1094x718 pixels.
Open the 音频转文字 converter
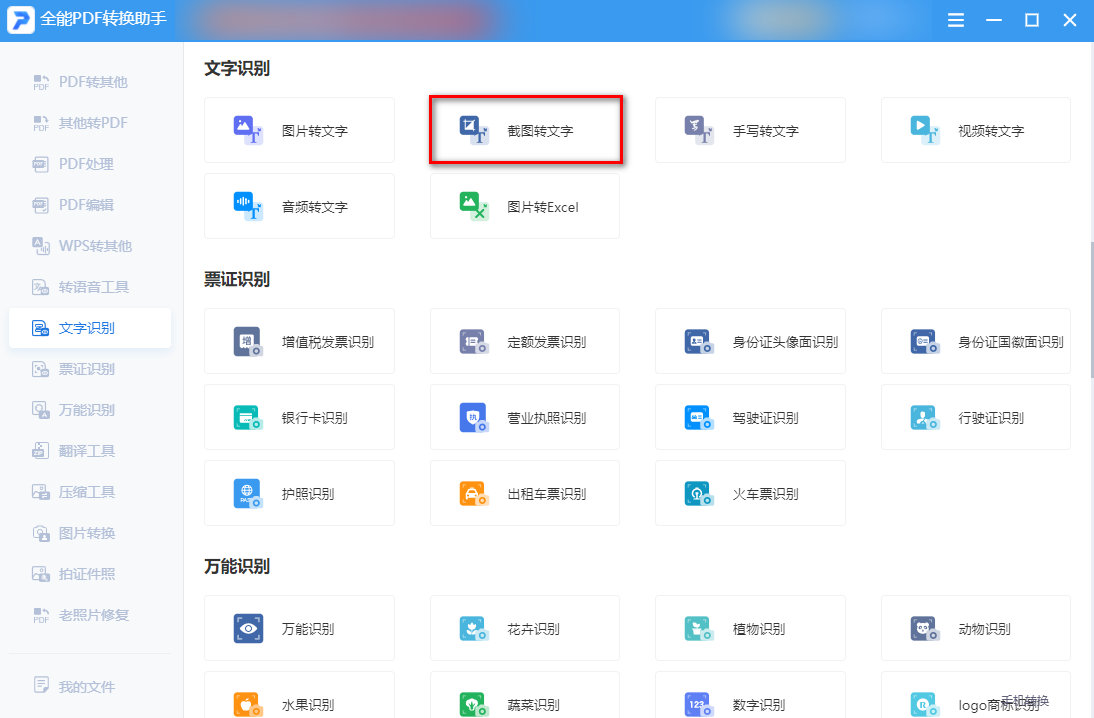(299, 206)
